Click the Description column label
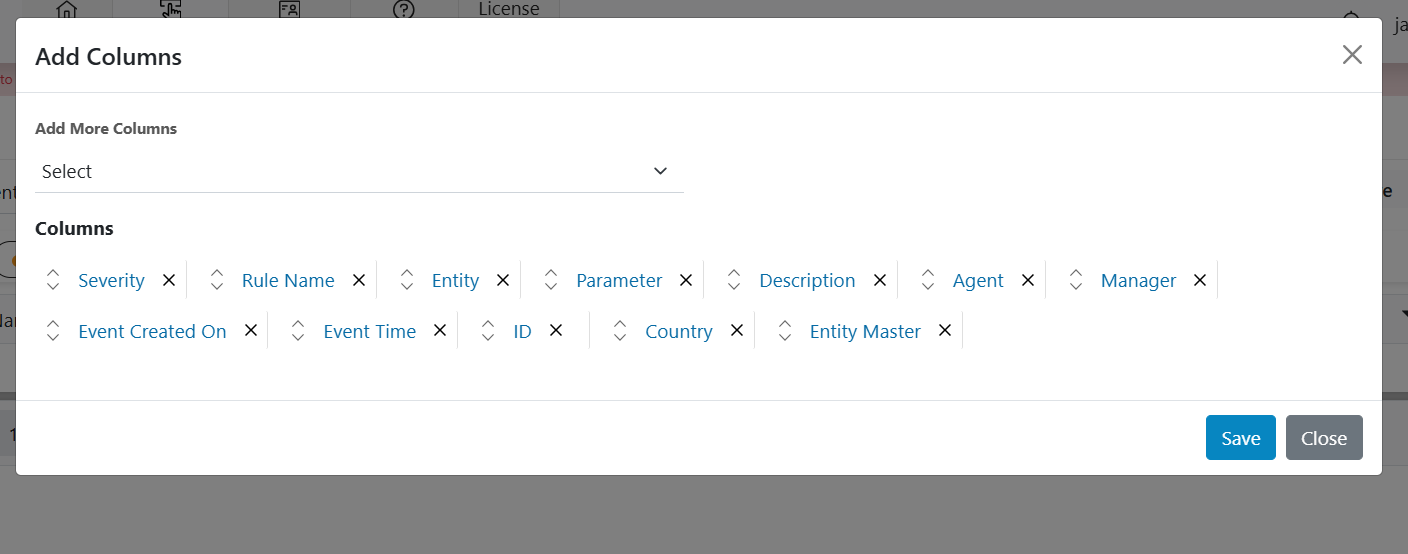Viewport: 1408px width, 554px height. tap(807, 281)
